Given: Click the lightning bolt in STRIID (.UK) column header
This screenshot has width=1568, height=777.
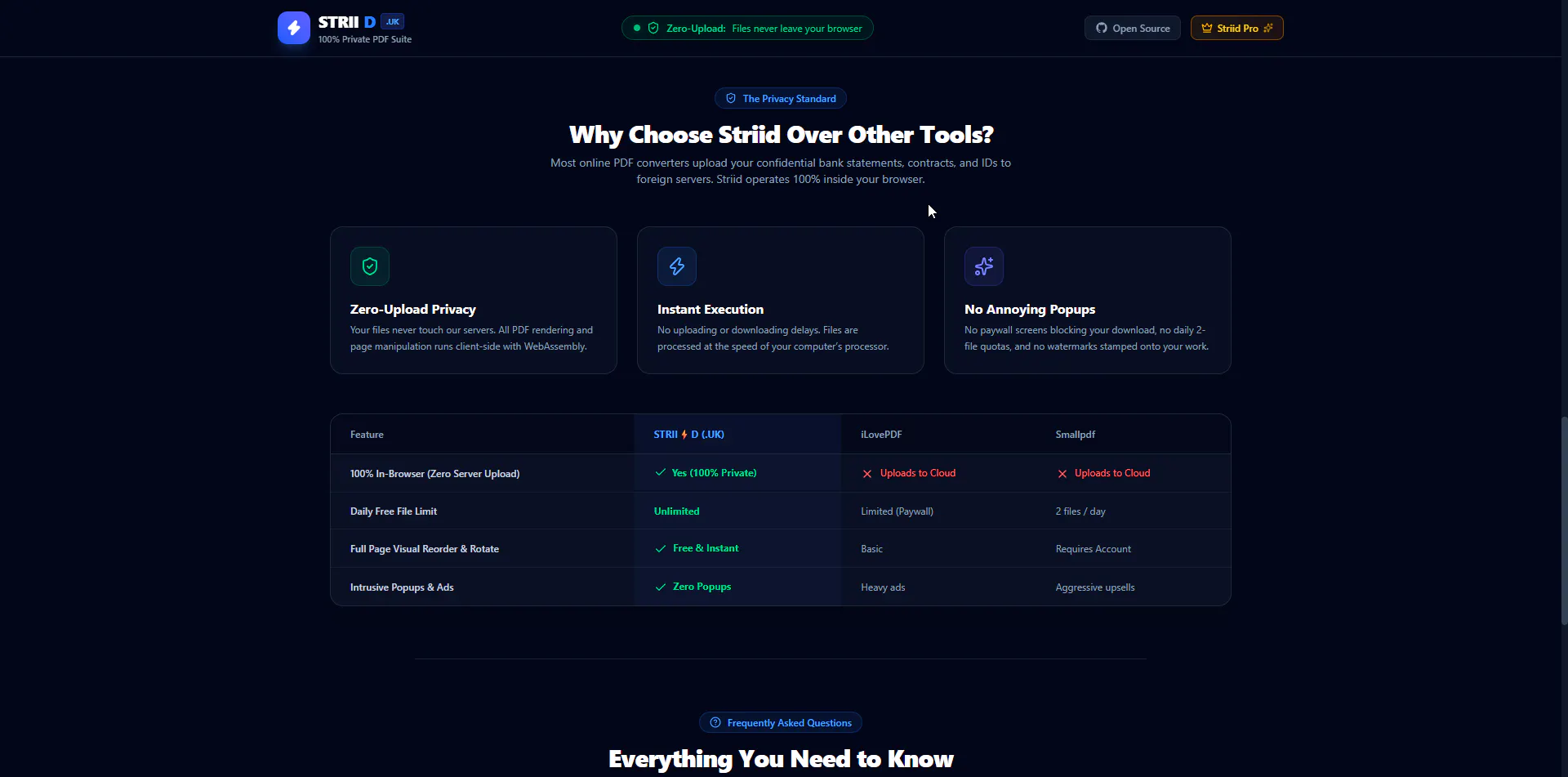Looking at the screenshot, I should [684, 435].
